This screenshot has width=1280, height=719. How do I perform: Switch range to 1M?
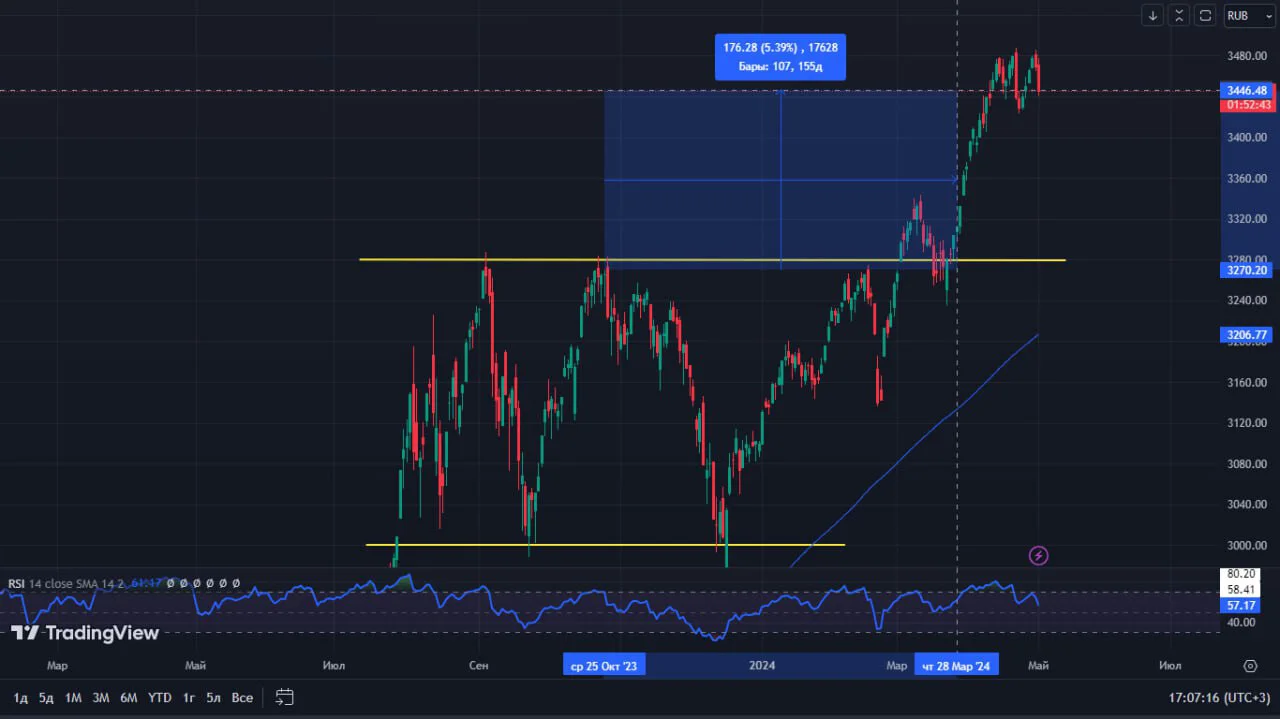coord(73,697)
